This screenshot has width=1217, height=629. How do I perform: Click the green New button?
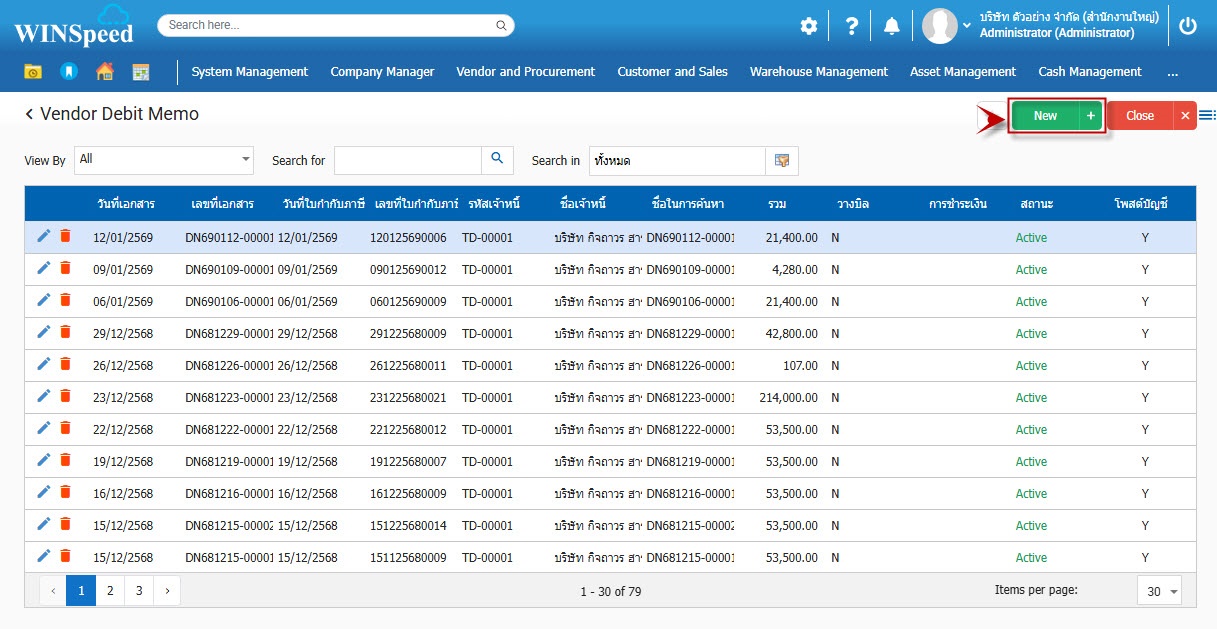[x=1045, y=116]
